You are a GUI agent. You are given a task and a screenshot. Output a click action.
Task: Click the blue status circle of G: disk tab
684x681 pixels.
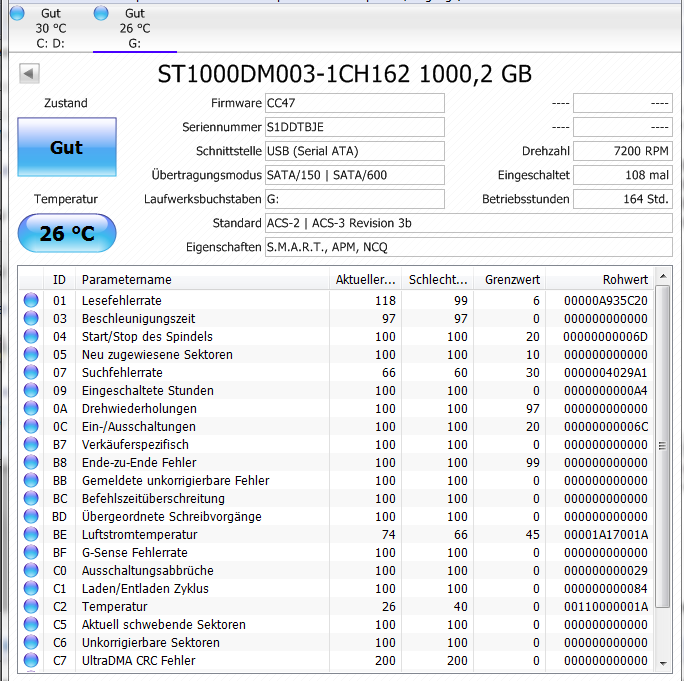[101, 14]
